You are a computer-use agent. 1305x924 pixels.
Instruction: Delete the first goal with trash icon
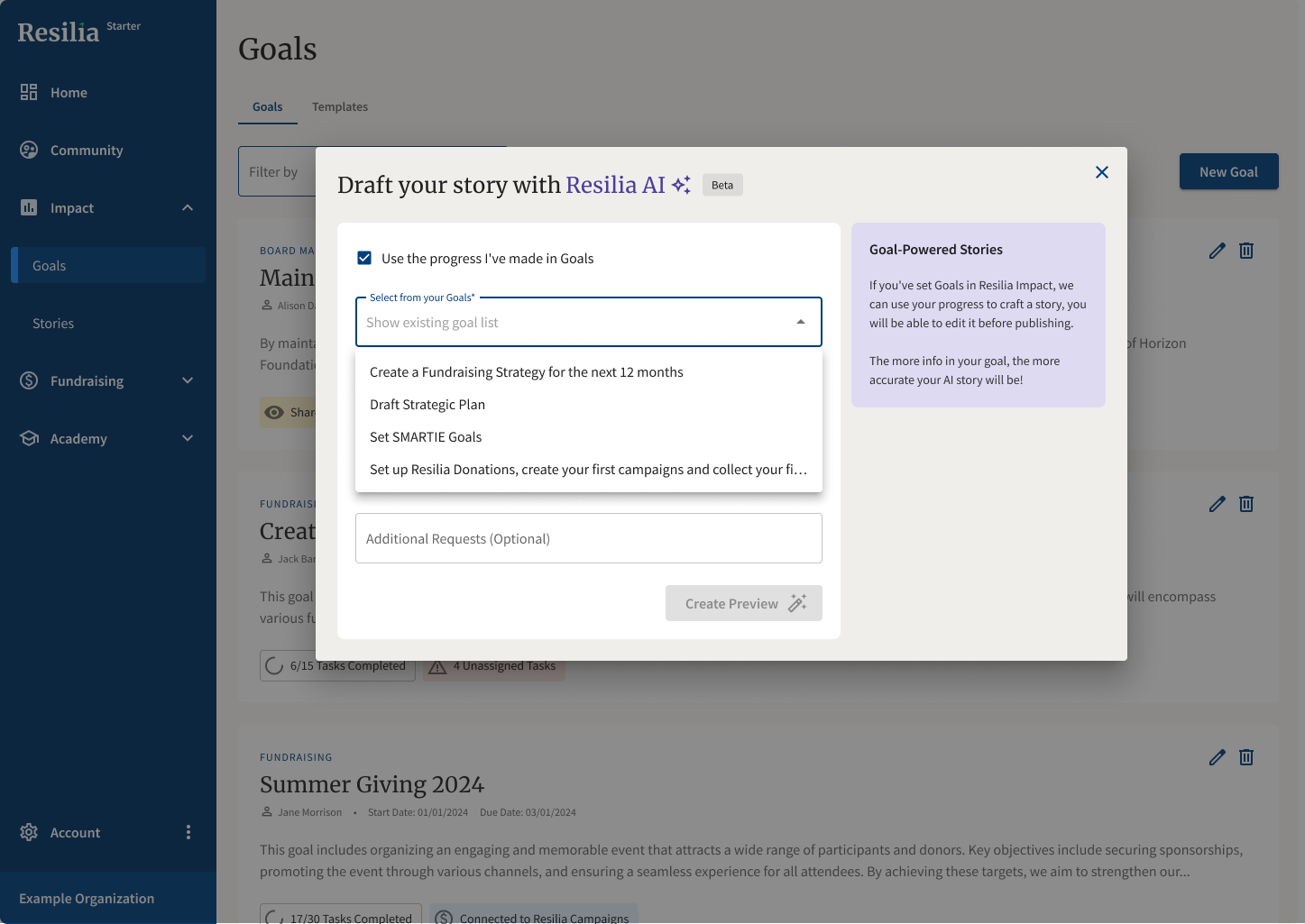click(x=1246, y=251)
